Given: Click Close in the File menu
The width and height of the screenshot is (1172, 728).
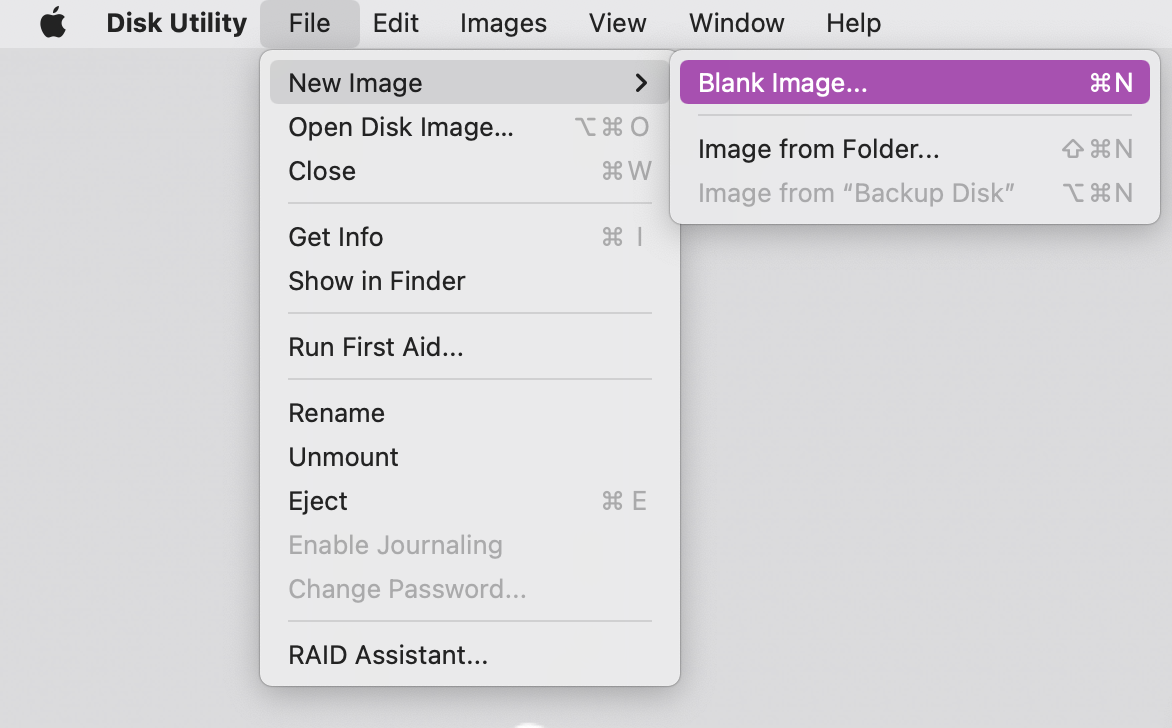Looking at the screenshot, I should pyautogui.click(x=469, y=171).
